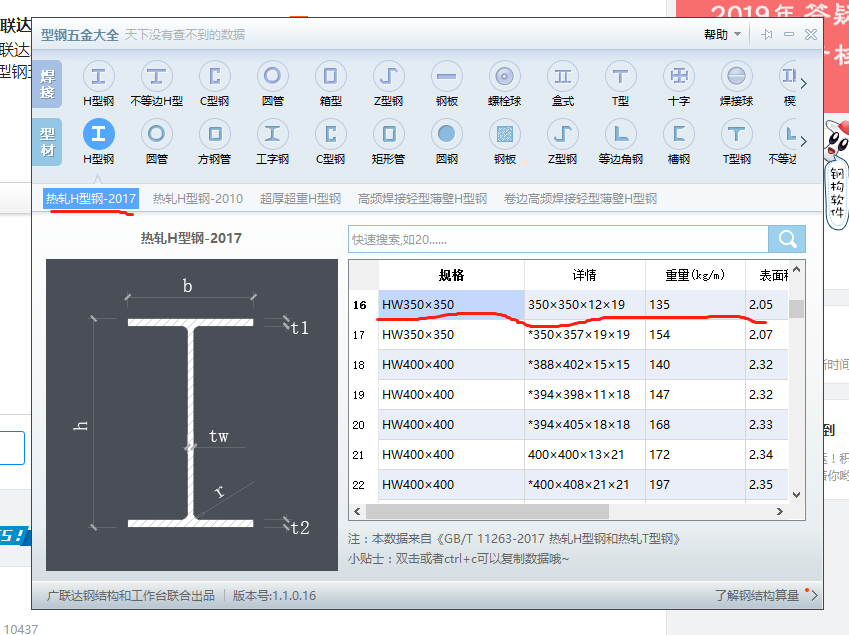Select 工字钢 icon

272,134
